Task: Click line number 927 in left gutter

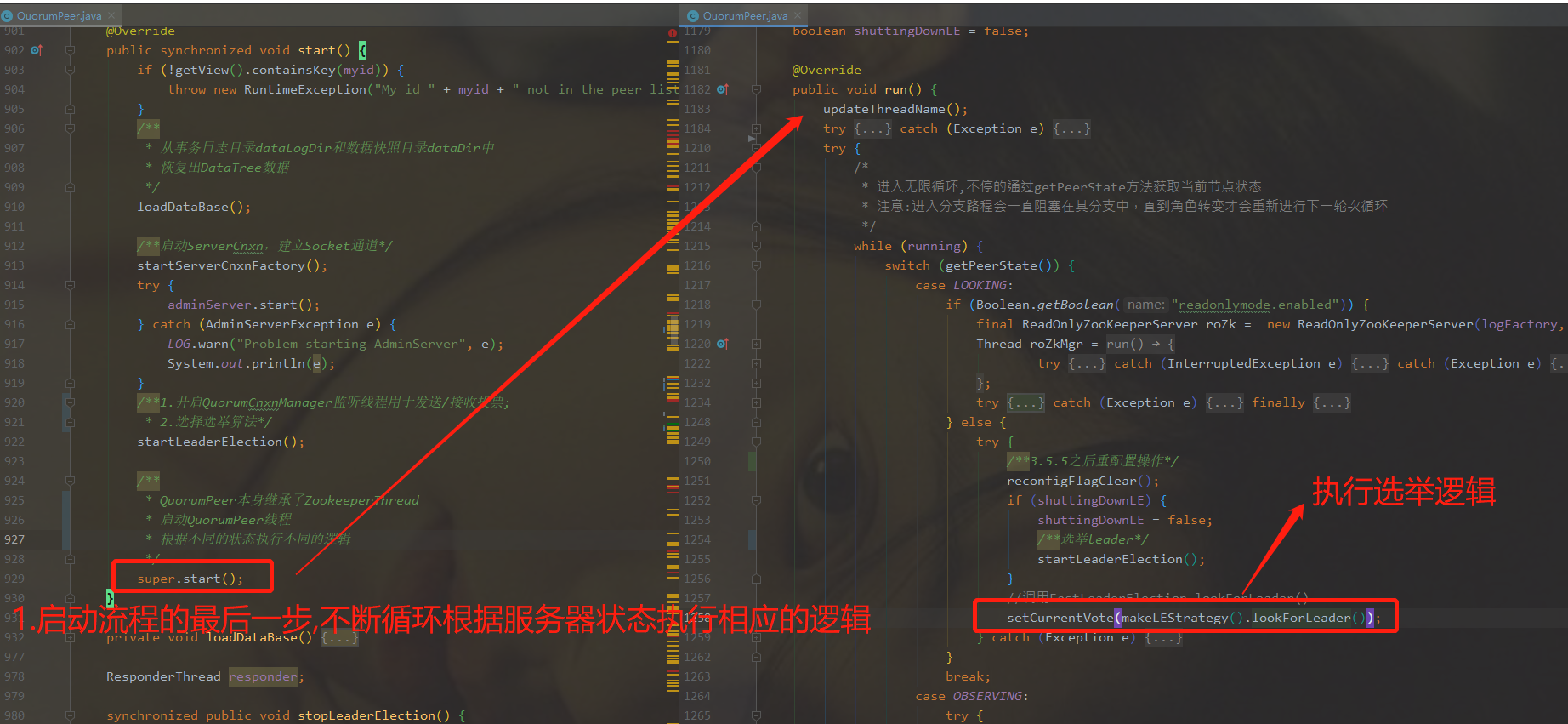Action: [x=14, y=539]
